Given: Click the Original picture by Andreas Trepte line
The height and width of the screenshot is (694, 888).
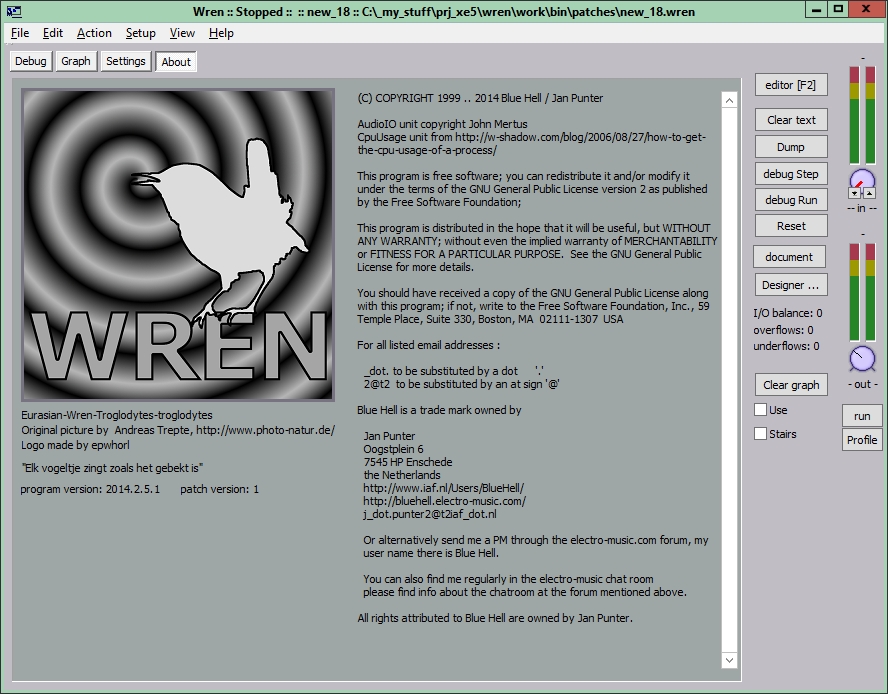Looking at the screenshot, I should (178, 430).
